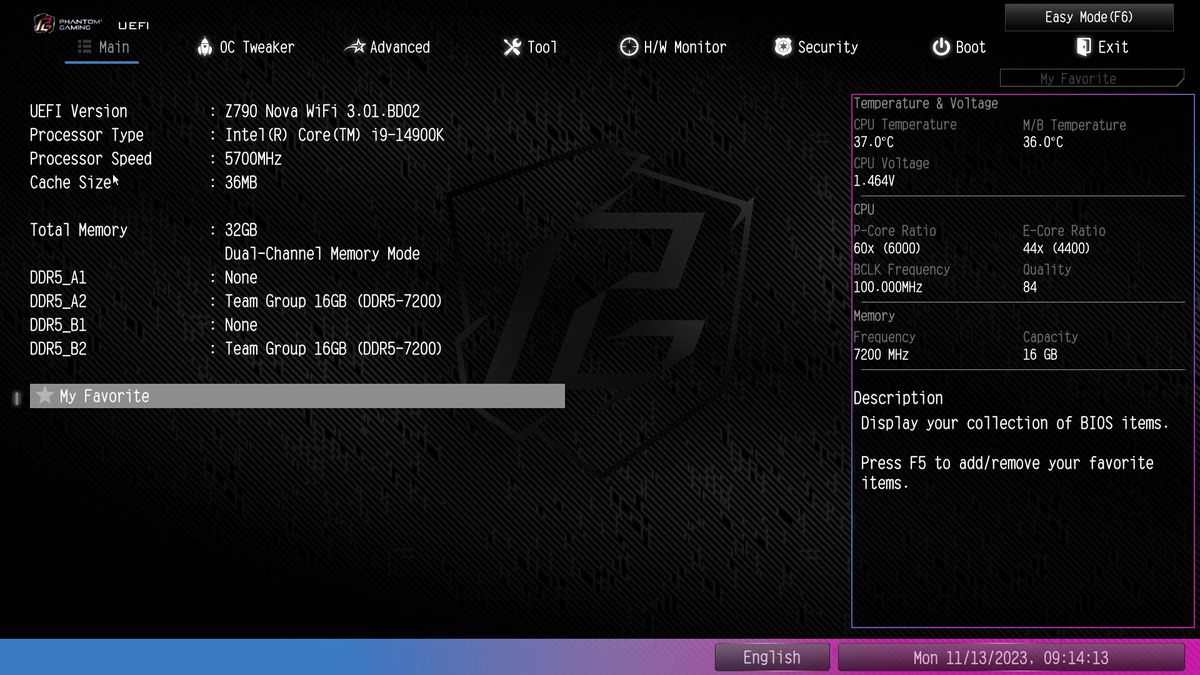Click E-Core Ratio 44x (4400) value
This screenshot has height=675, width=1200.
(1056, 248)
